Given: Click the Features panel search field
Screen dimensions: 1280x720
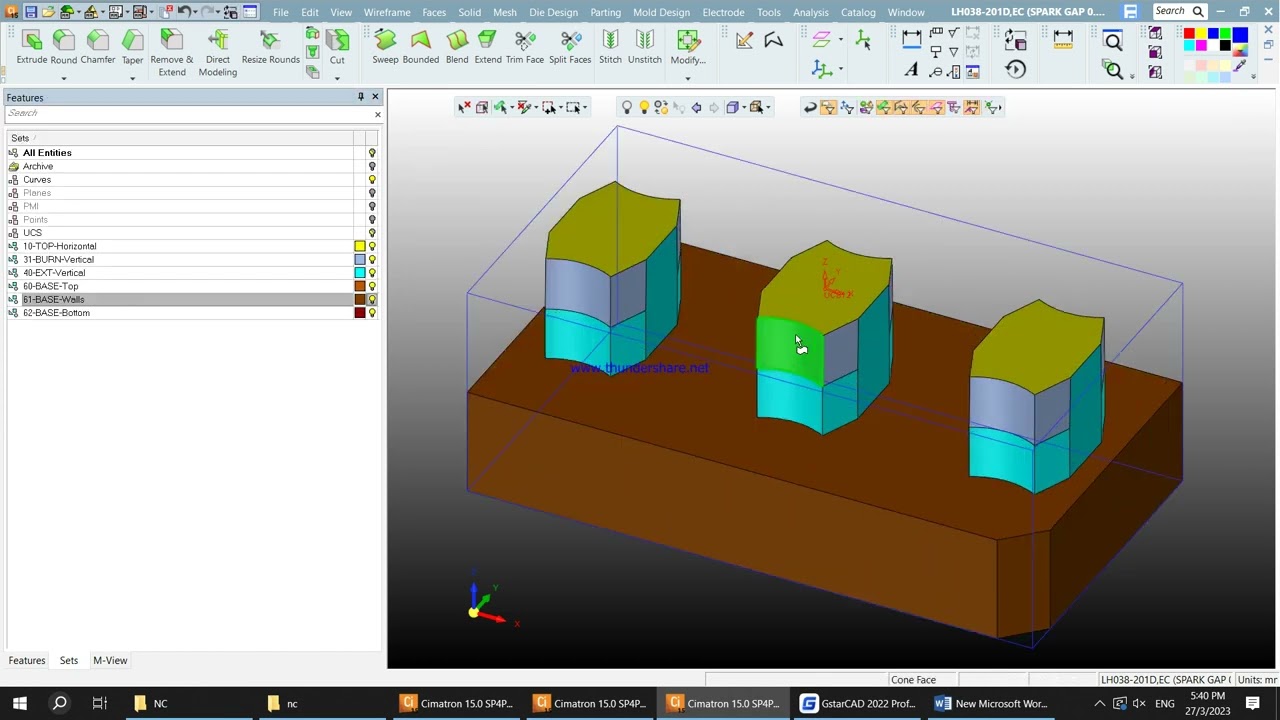Looking at the screenshot, I should (x=188, y=113).
